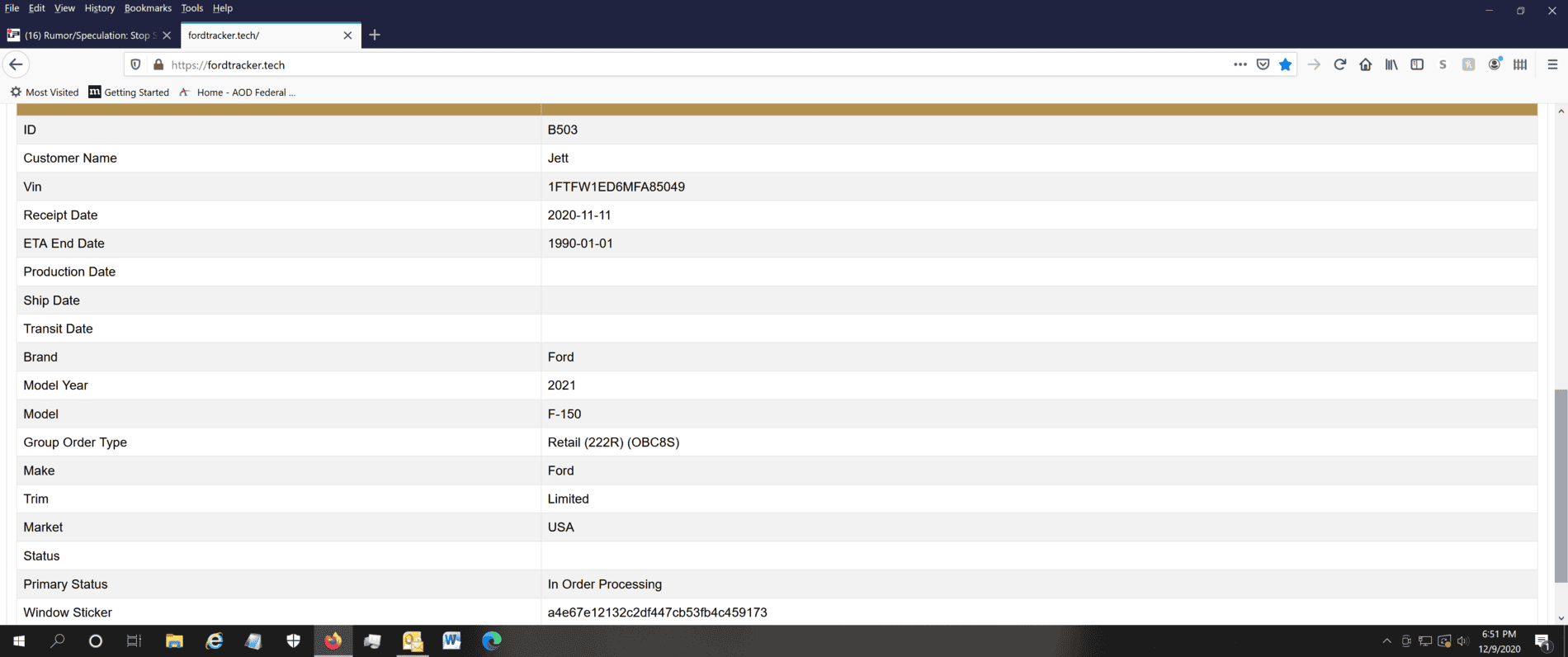Click the address bar URL field

coord(660,64)
